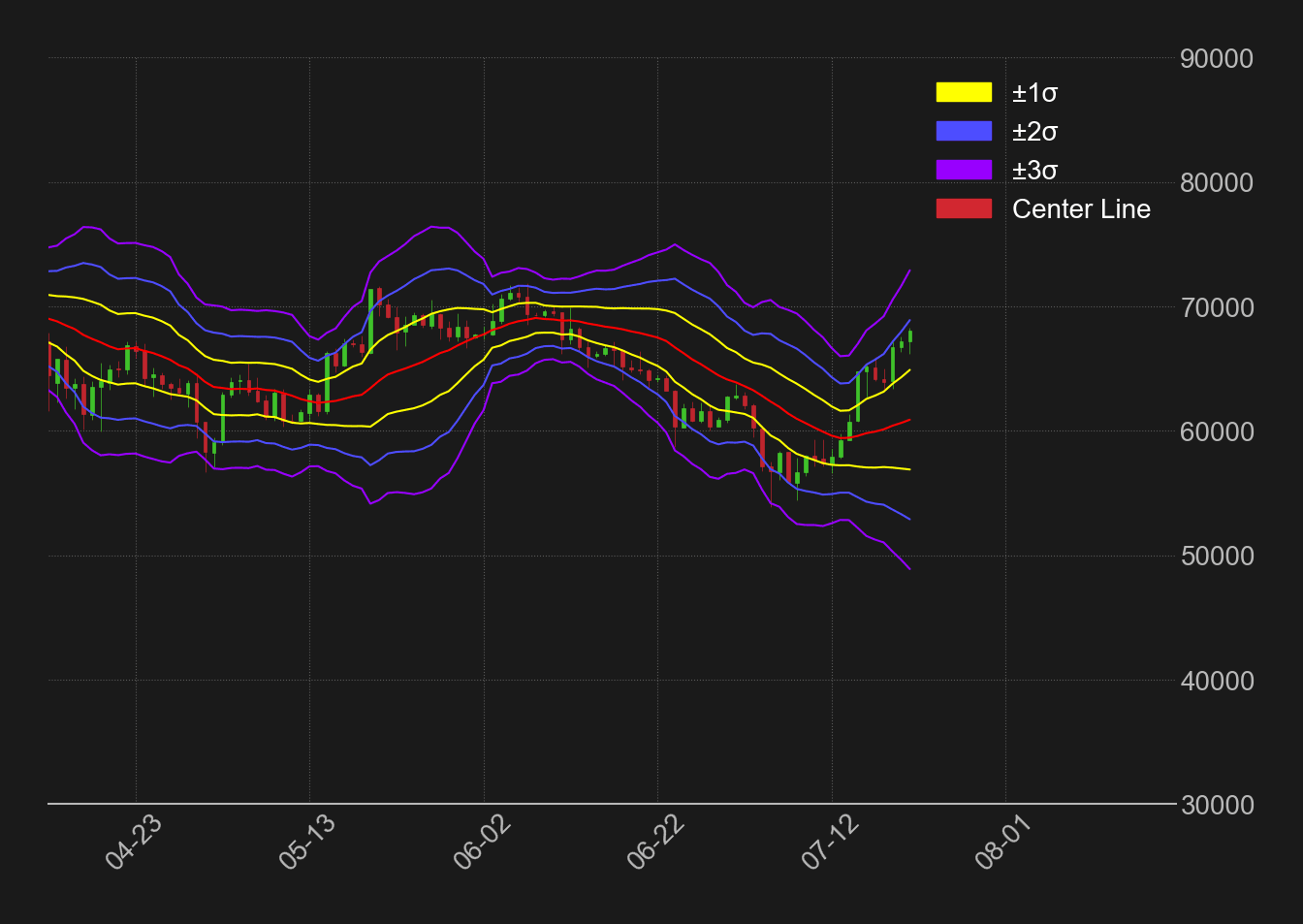Click the 30000 y-axis tick label
The height and width of the screenshot is (924, 1303).
point(1217,806)
